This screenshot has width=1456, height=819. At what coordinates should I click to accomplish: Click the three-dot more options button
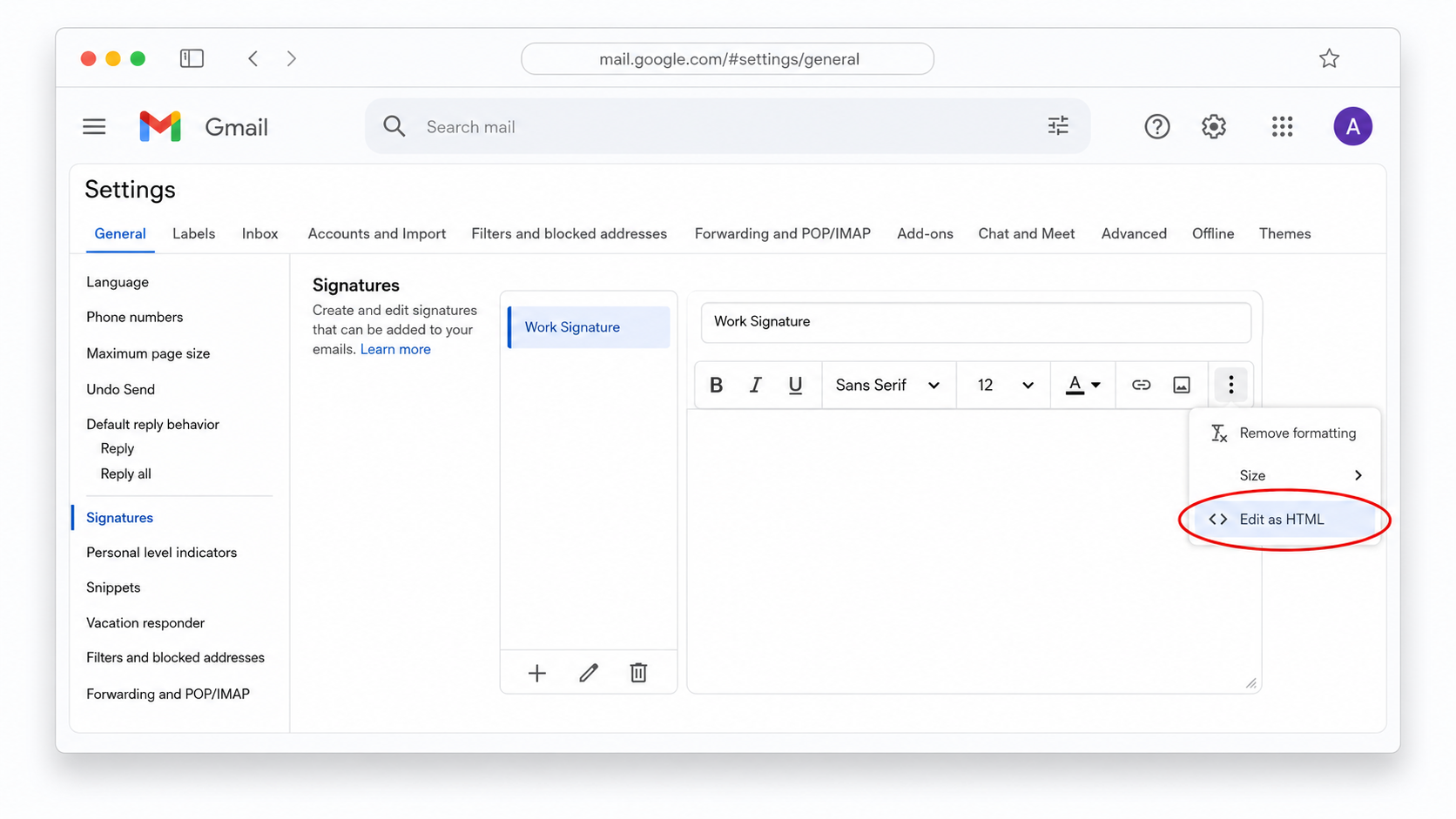(x=1230, y=385)
